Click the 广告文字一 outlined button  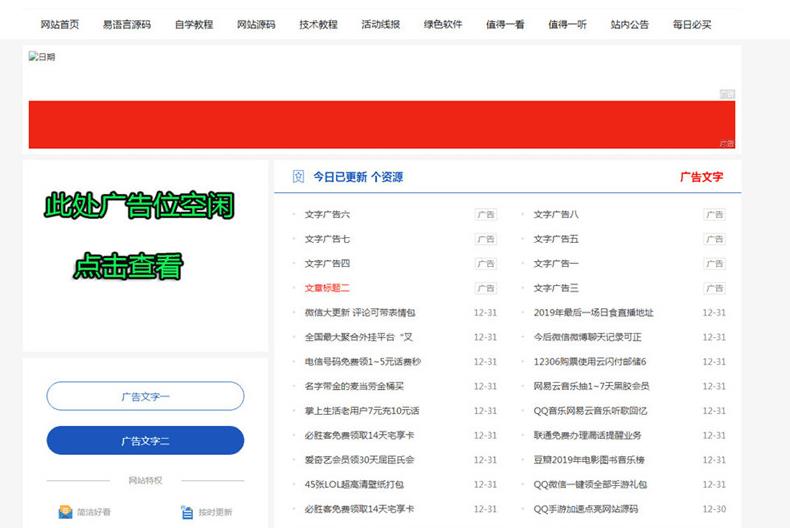(145, 396)
